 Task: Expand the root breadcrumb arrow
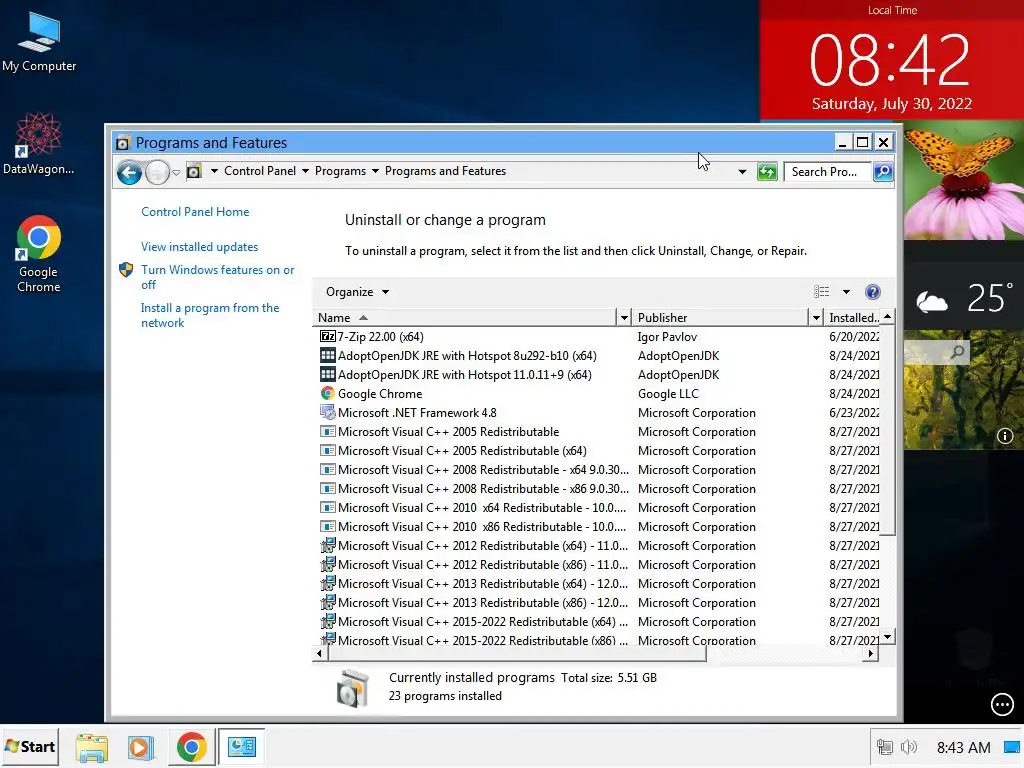[214, 171]
